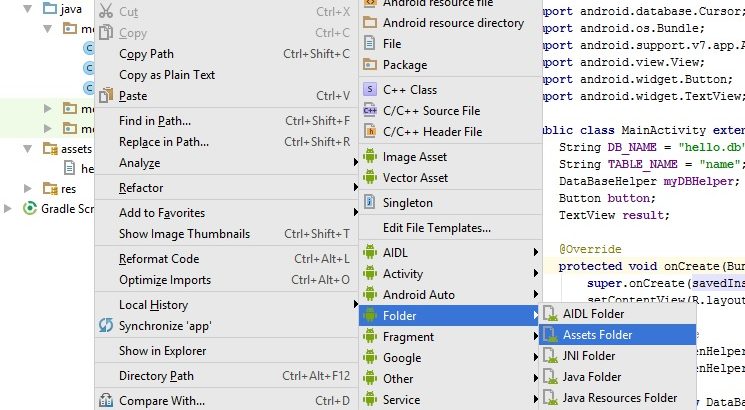This screenshot has width=745, height=410.
Task: Choose Copy Path from the context menu
Action: tap(146, 54)
